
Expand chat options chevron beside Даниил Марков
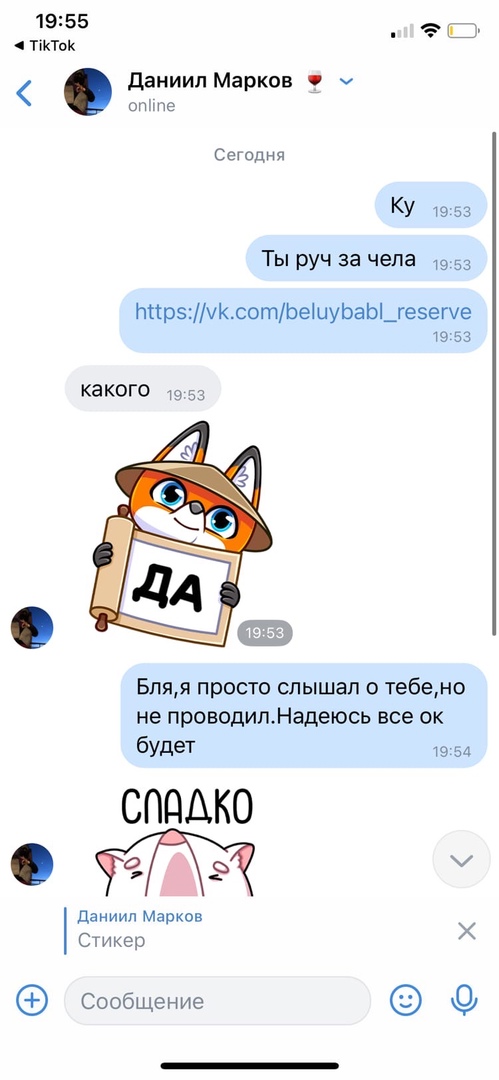tap(346, 81)
